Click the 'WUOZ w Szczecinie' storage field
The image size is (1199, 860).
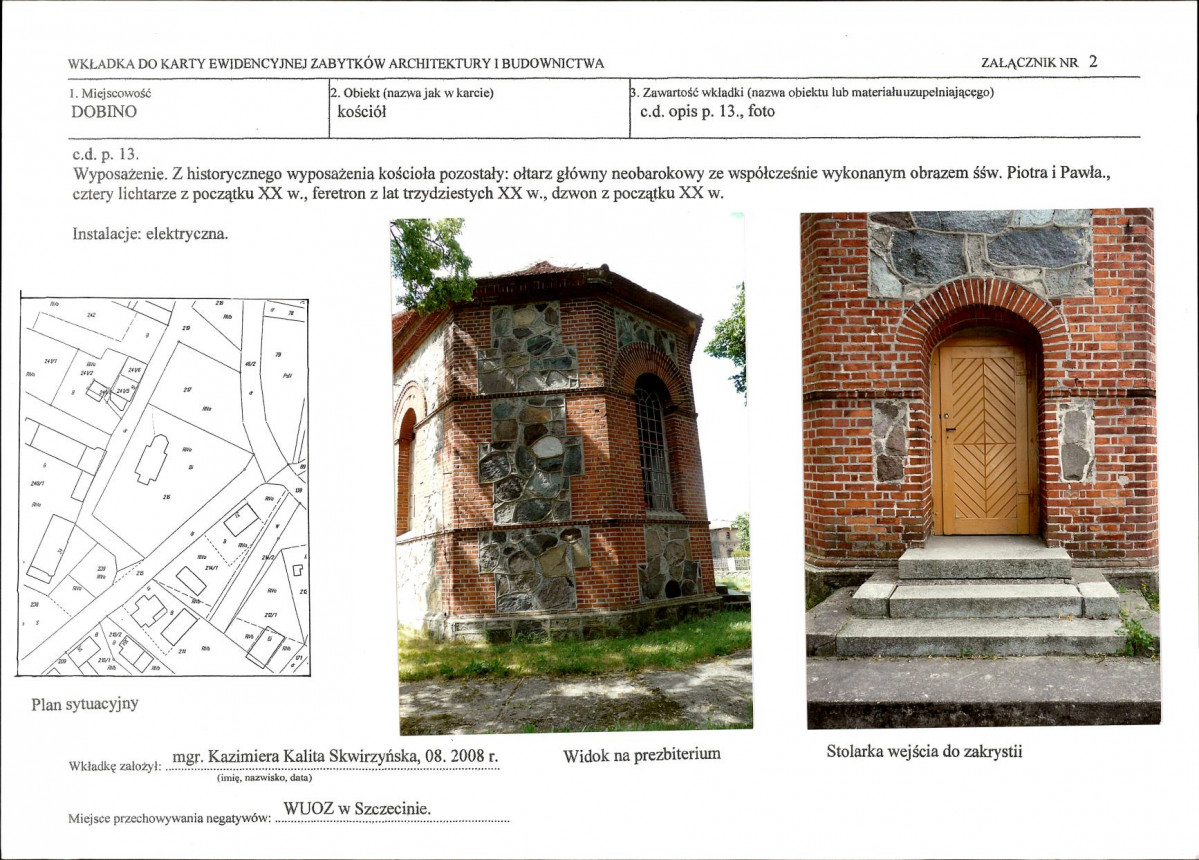tap(357, 809)
